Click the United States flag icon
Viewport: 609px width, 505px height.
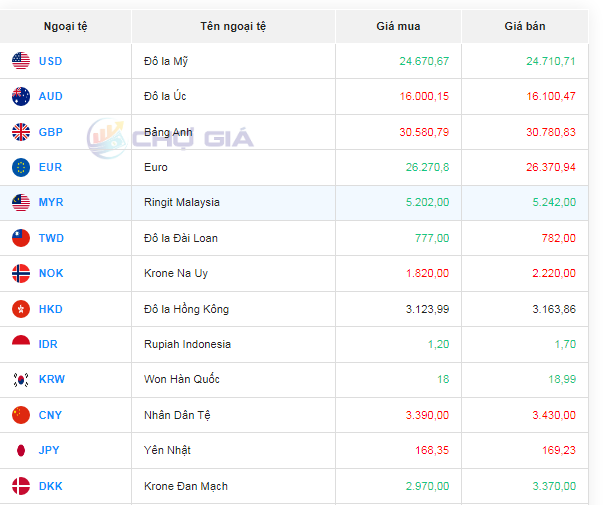(x=21, y=62)
